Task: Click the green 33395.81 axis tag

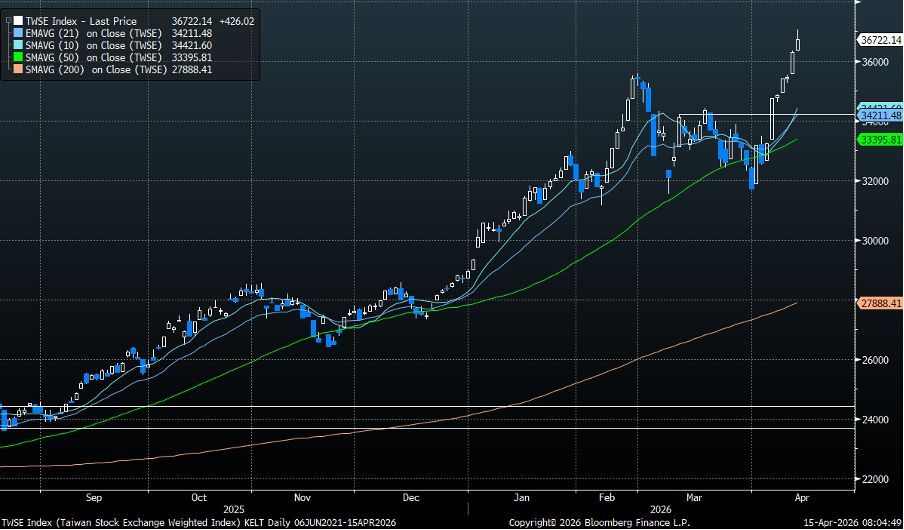Action: pyautogui.click(x=880, y=140)
